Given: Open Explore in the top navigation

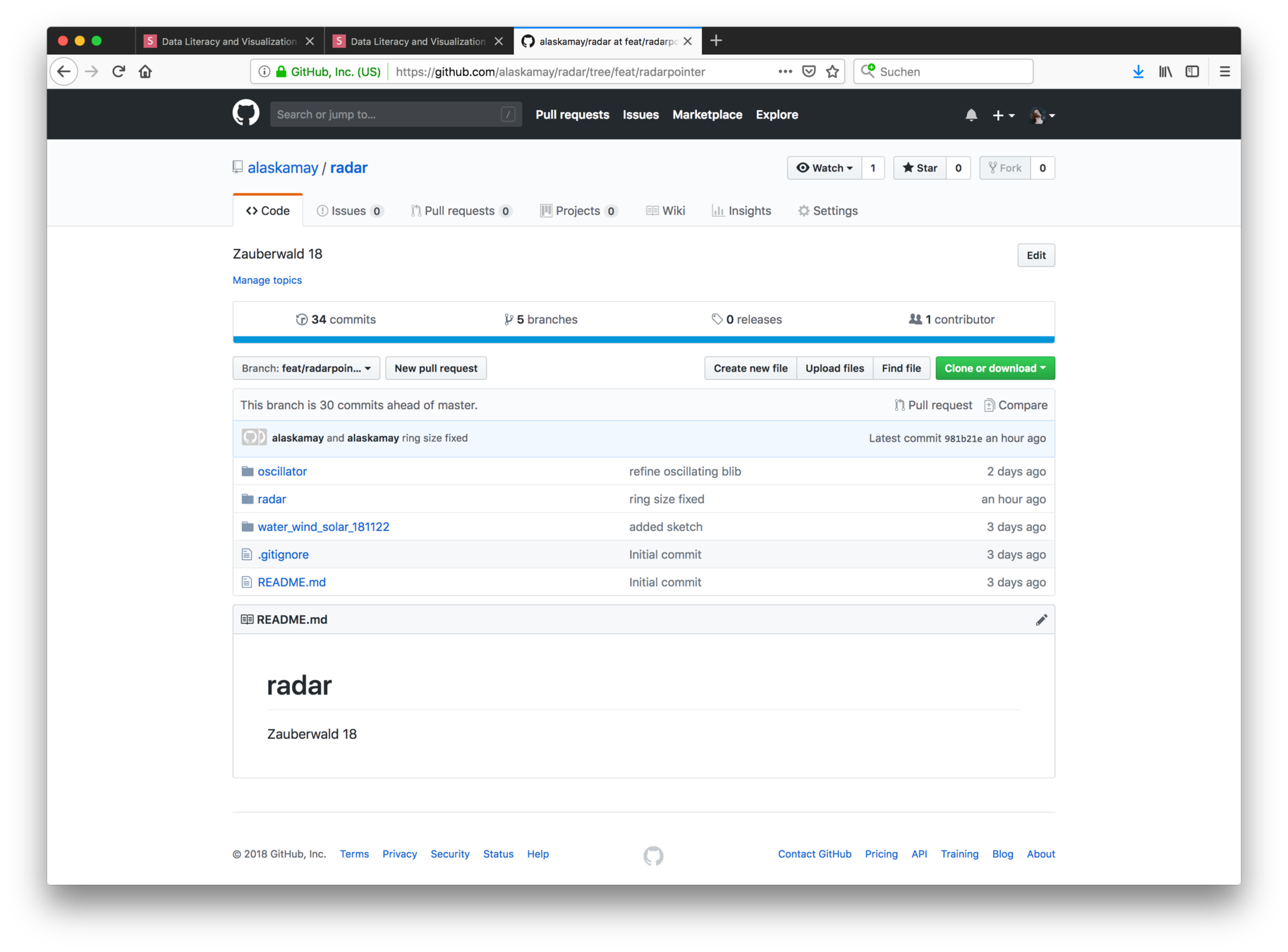Looking at the screenshot, I should tap(777, 114).
